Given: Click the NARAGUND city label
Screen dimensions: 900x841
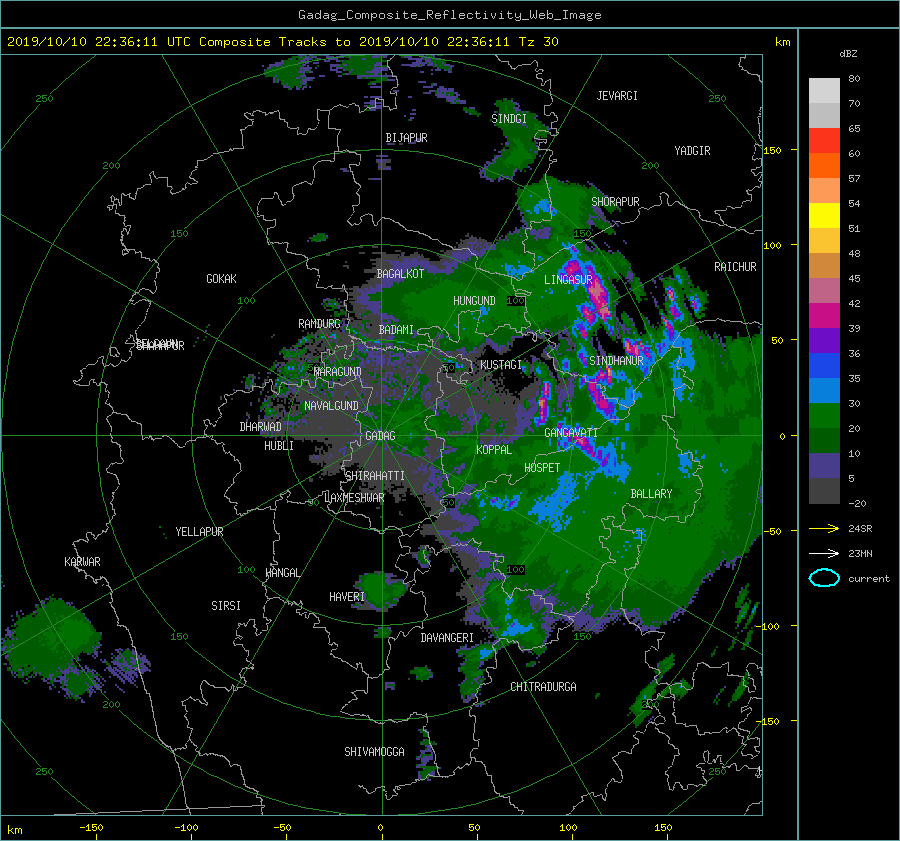Looking at the screenshot, I should [337, 372].
